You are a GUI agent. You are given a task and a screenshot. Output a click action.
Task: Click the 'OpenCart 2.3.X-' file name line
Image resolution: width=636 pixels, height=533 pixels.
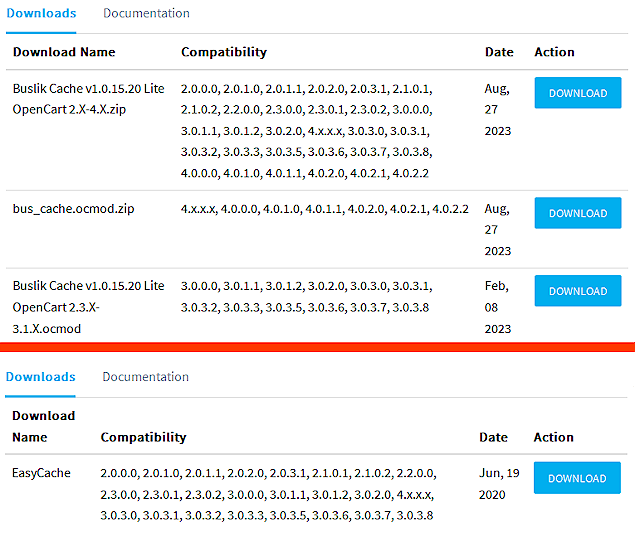click(56, 307)
